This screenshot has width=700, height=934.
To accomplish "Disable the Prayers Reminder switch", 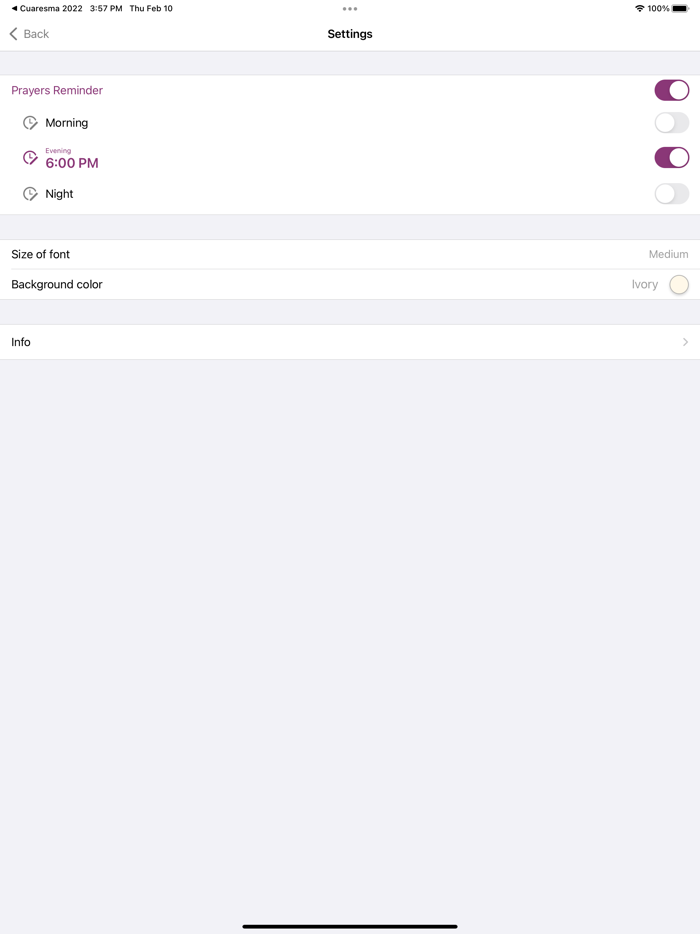I will (671, 90).
